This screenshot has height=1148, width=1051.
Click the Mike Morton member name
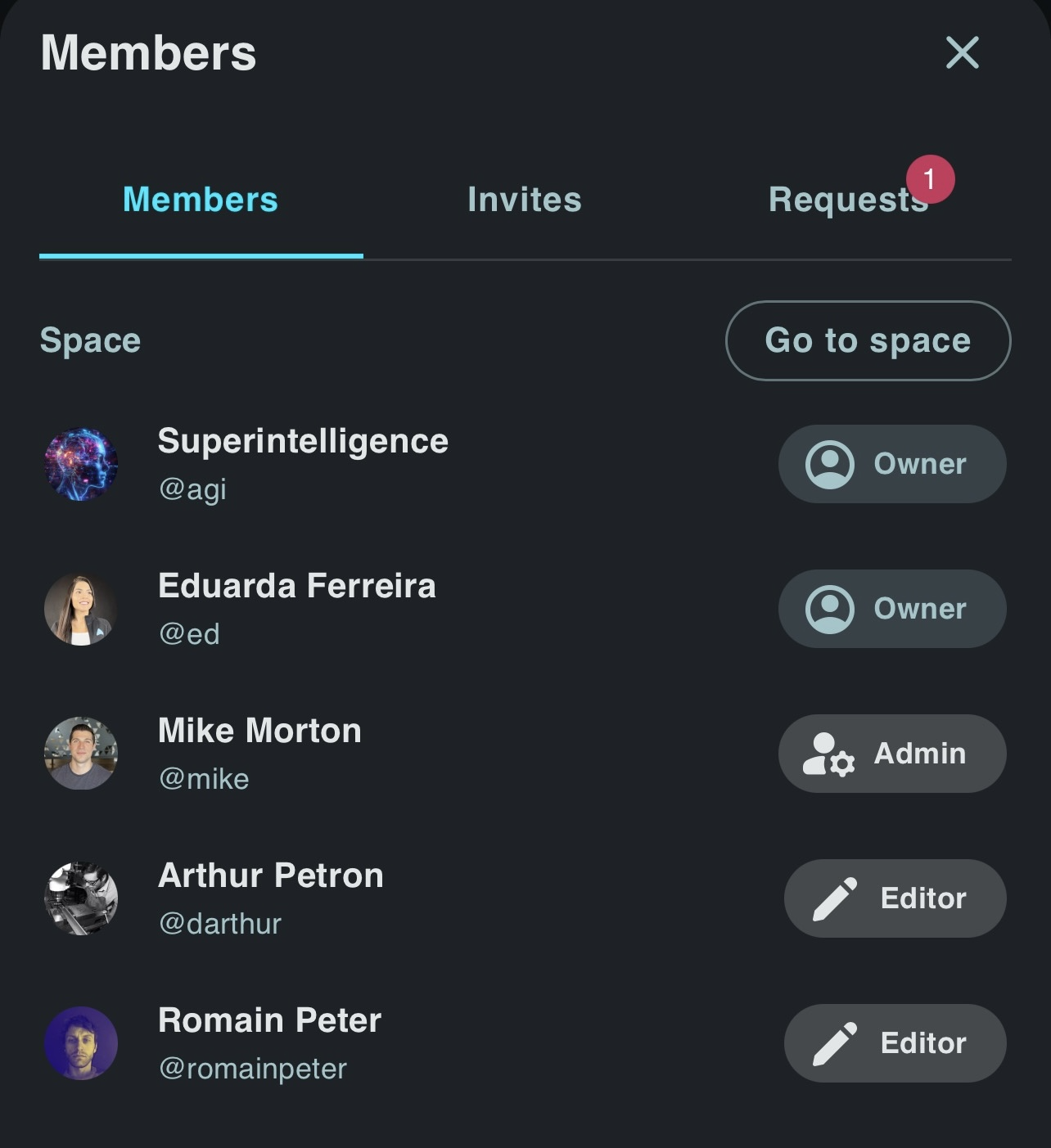259,731
